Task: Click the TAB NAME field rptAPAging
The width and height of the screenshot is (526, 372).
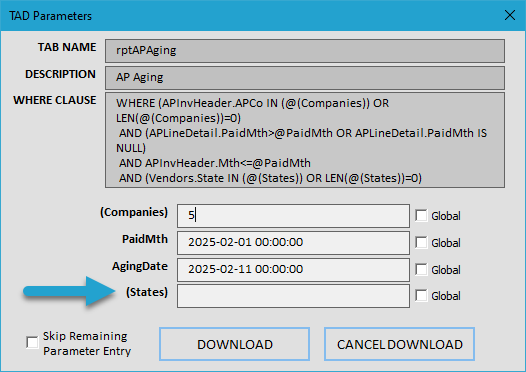Action: point(305,51)
